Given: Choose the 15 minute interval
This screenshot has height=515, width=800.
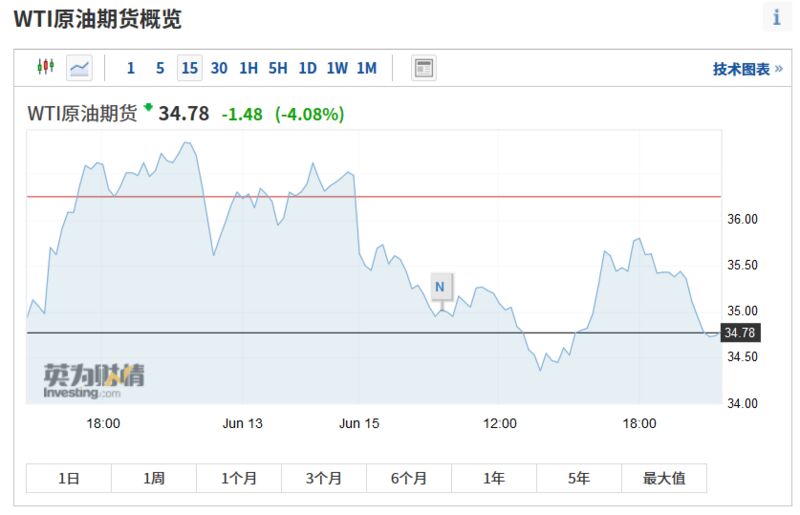Looking at the screenshot, I should click(x=189, y=68).
